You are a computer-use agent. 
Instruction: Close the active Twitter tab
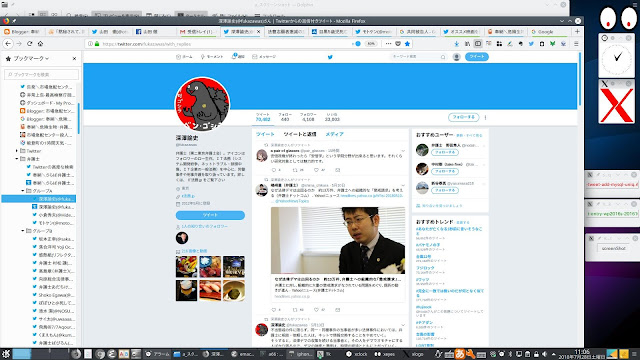pyautogui.click(x=258, y=31)
